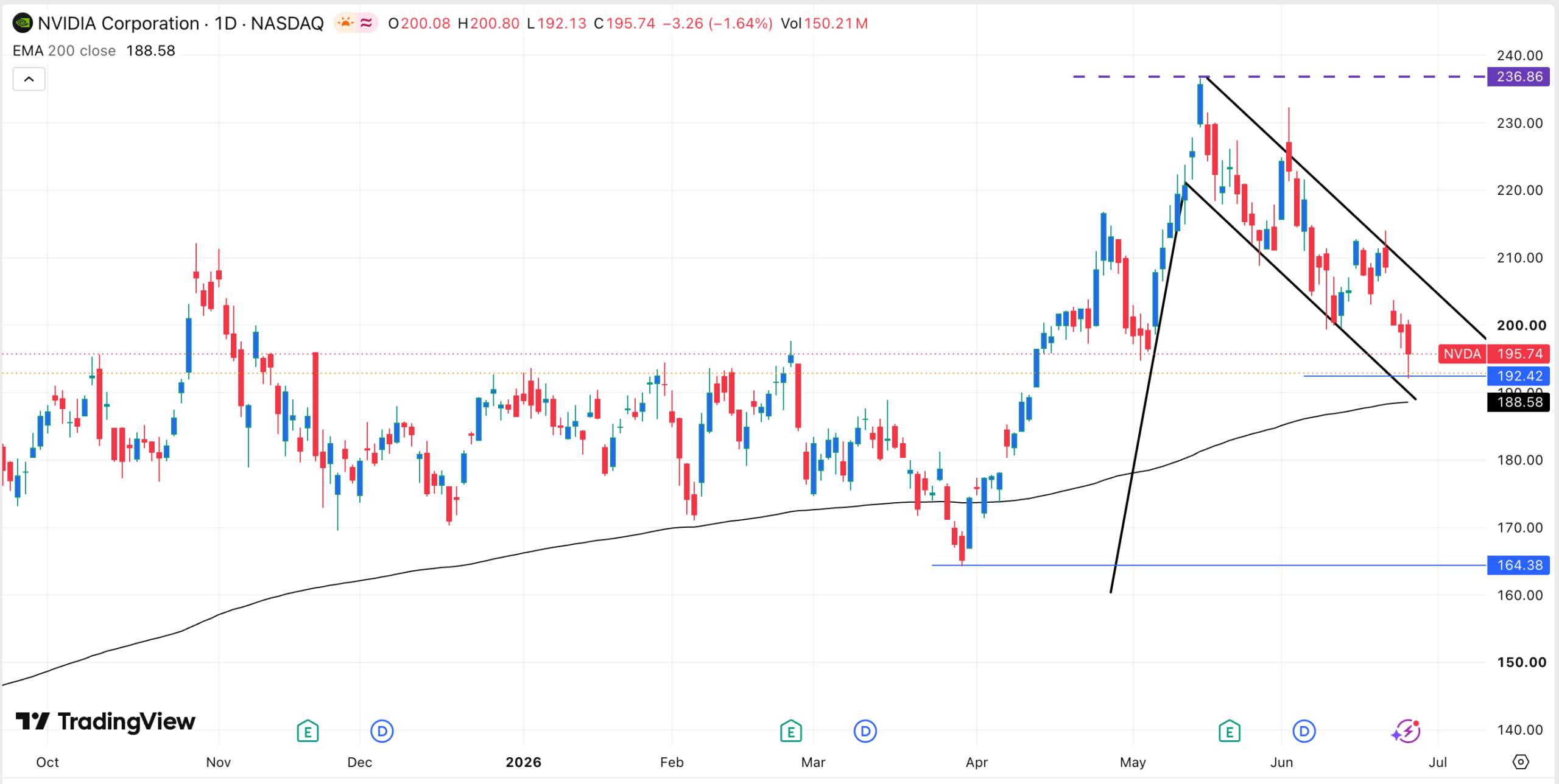Image resolution: width=1559 pixels, height=784 pixels.
Task: Click bold 200.00 on price scale
Action: (x=1521, y=326)
